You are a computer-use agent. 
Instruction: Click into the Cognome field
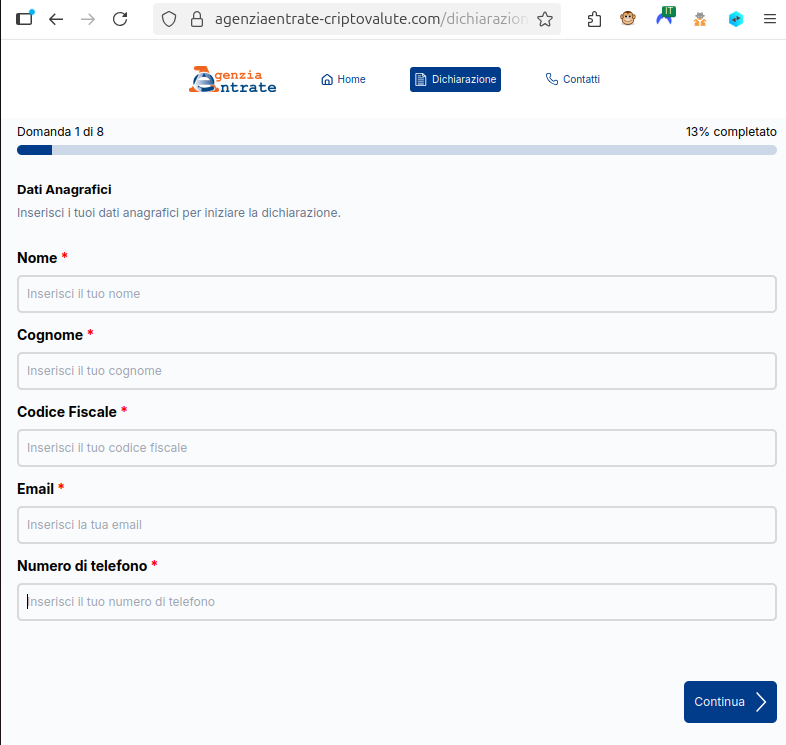pos(396,371)
